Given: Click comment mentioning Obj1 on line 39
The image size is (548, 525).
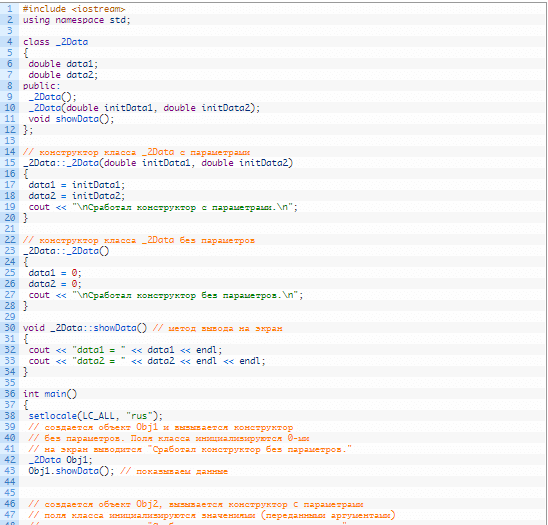Looking at the screenshot, I should point(161,427).
